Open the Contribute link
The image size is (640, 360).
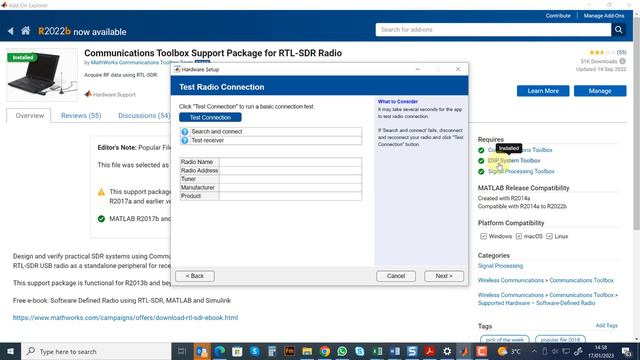pos(558,16)
